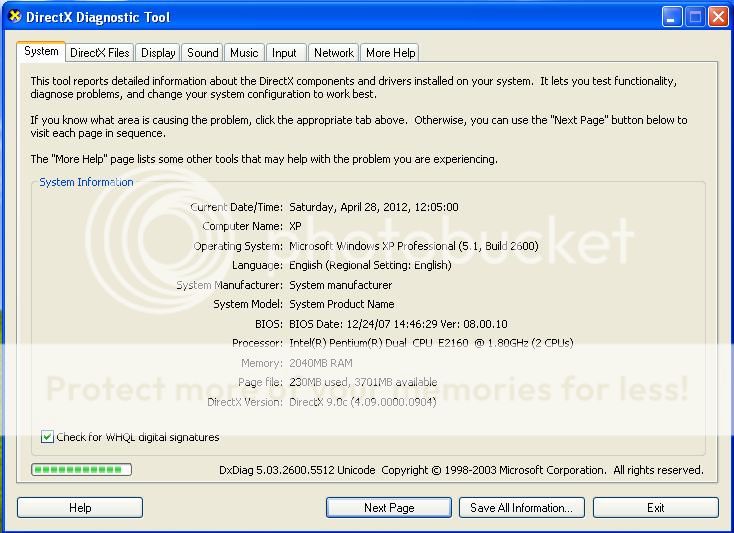This screenshot has height=533, width=734.
Task: Go to Next Page
Action: tap(389, 508)
